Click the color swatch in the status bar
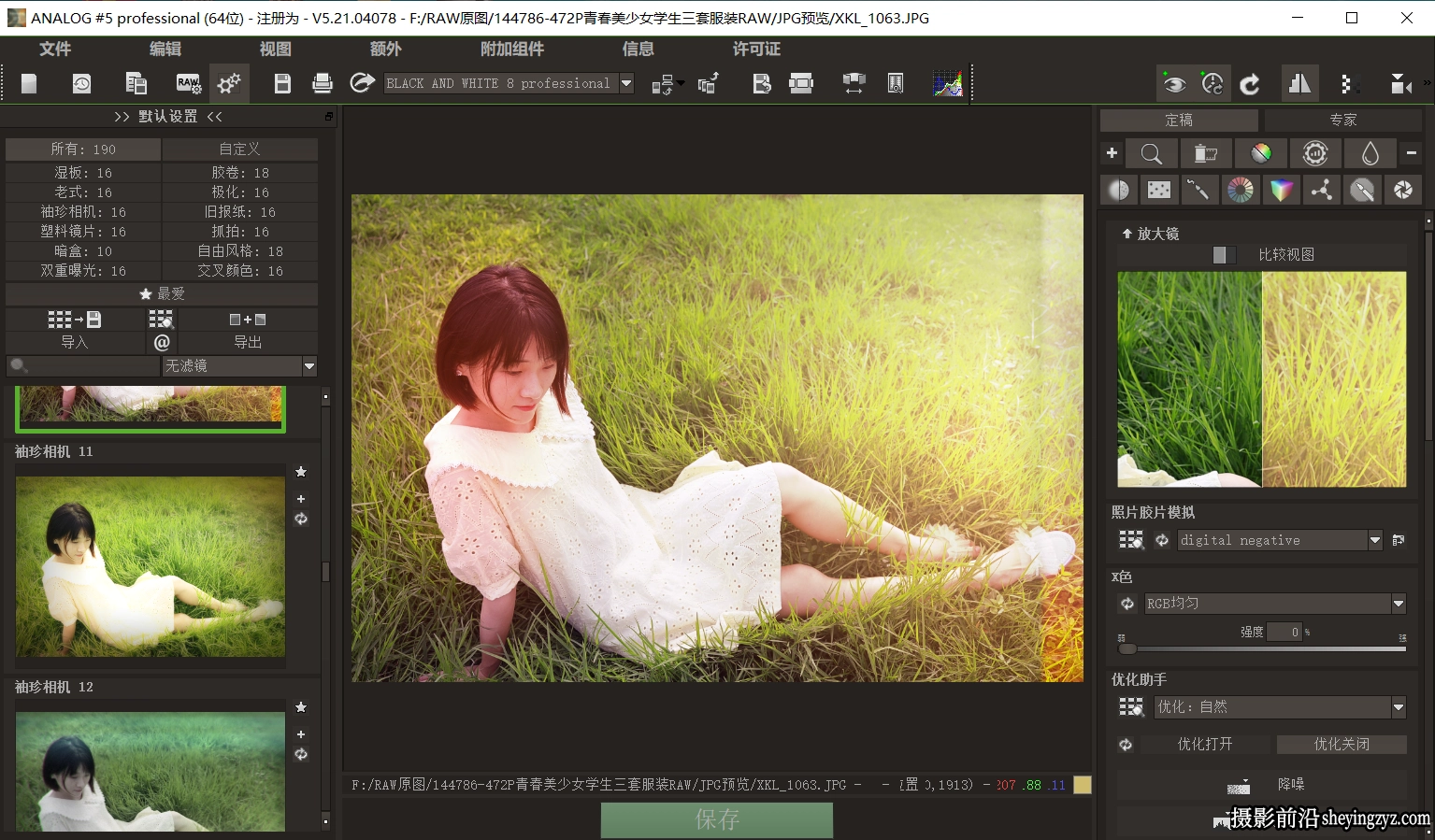This screenshot has width=1435, height=840. click(1083, 785)
